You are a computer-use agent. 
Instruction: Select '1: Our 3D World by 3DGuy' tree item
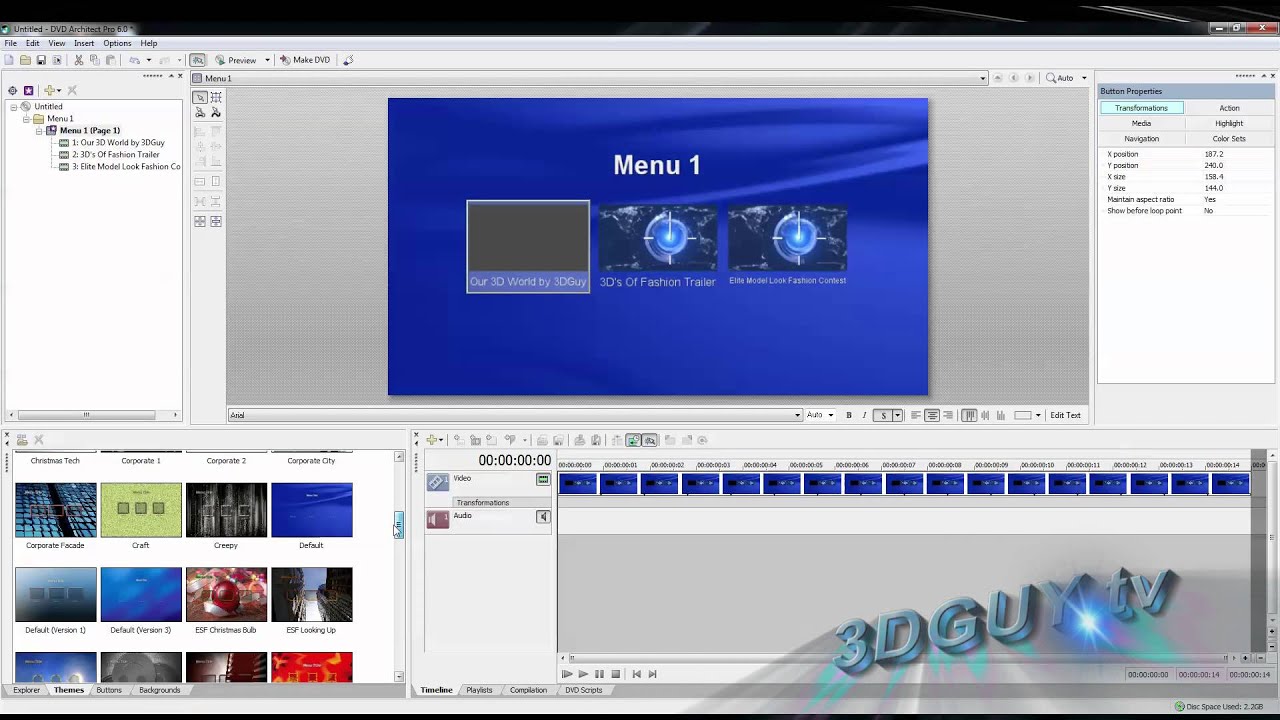(x=118, y=142)
